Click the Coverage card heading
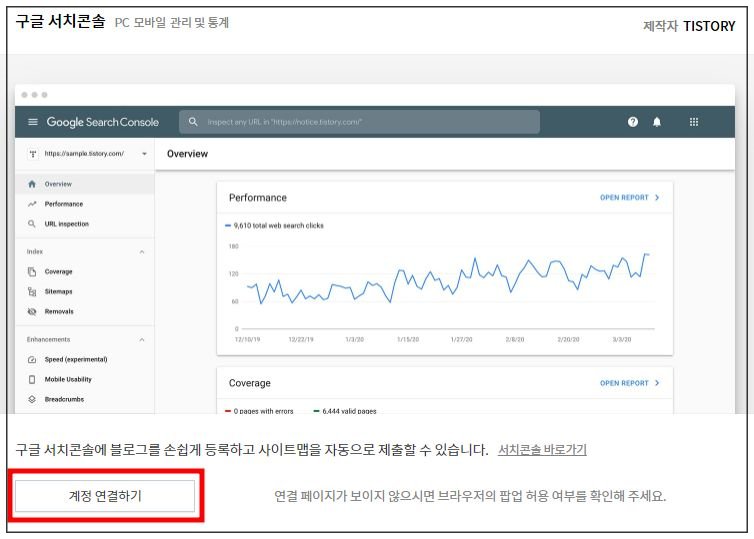Image resolution: width=754 pixels, height=539 pixels. [x=250, y=383]
